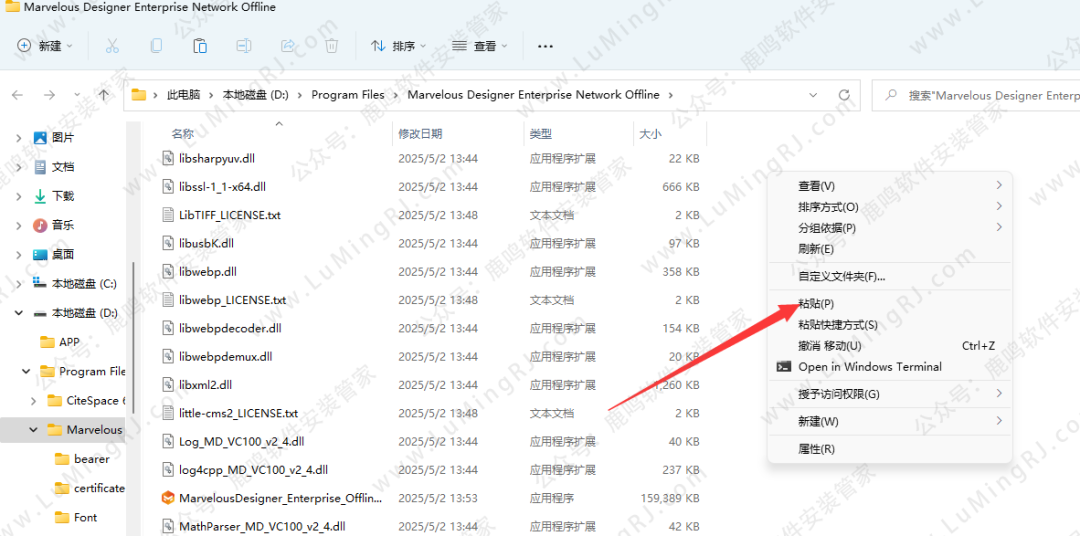Open the 排序 sort dropdown
Screen dimensions: 1080x536
[x=398, y=46]
